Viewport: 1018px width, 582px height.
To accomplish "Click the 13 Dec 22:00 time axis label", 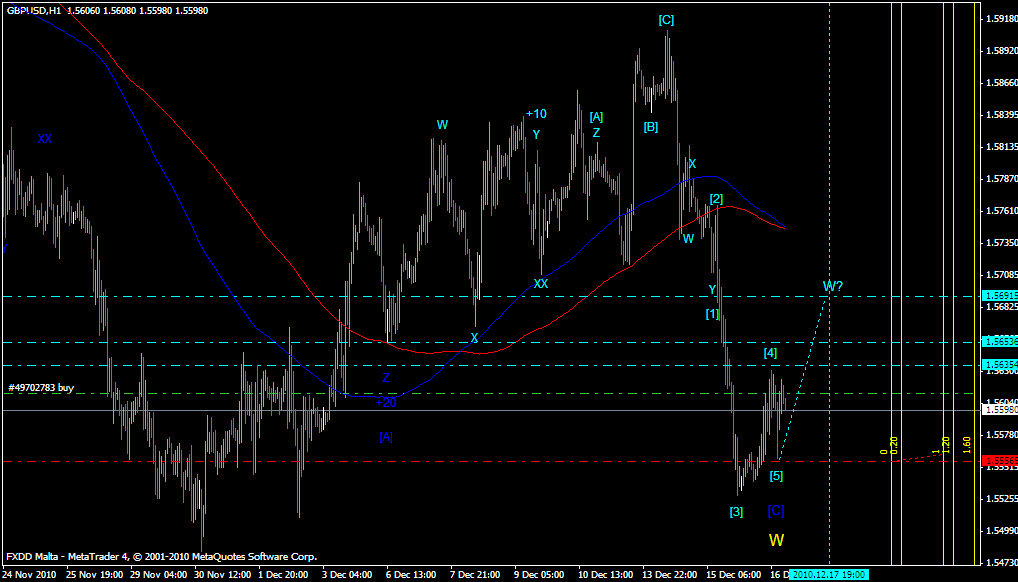I will click(x=669, y=575).
